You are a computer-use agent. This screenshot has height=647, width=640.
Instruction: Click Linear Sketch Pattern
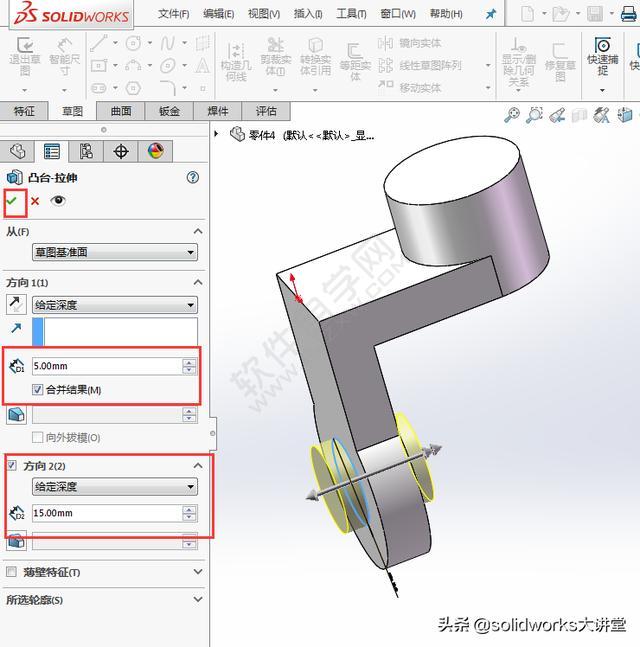coord(419,65)
